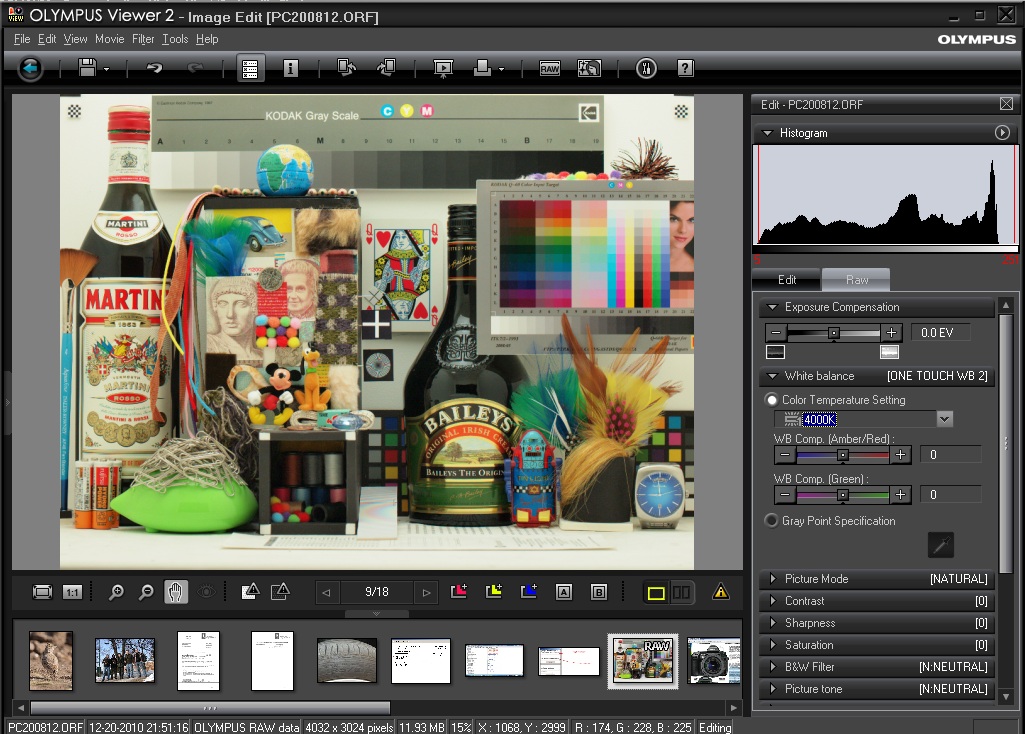Pick gray point with the eyedropper
Image resolution: width=1025 pixels, height=734 pixels.
point(941,545)
